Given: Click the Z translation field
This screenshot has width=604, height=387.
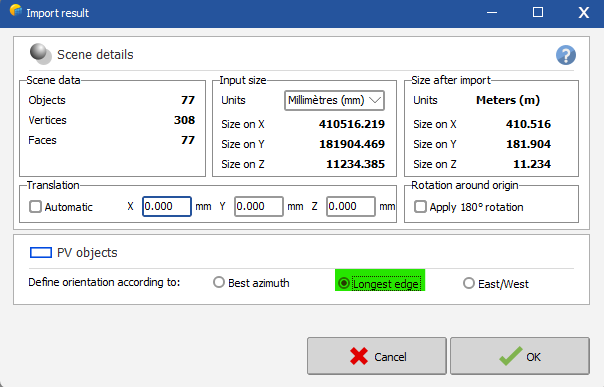Looking at the screenshot, I should coord(351,206).
